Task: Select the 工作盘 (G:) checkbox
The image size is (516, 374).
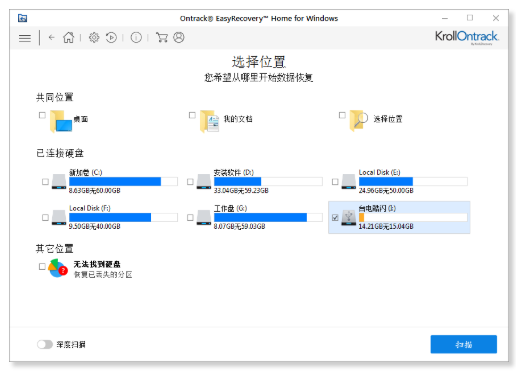Action: point(190,217)
